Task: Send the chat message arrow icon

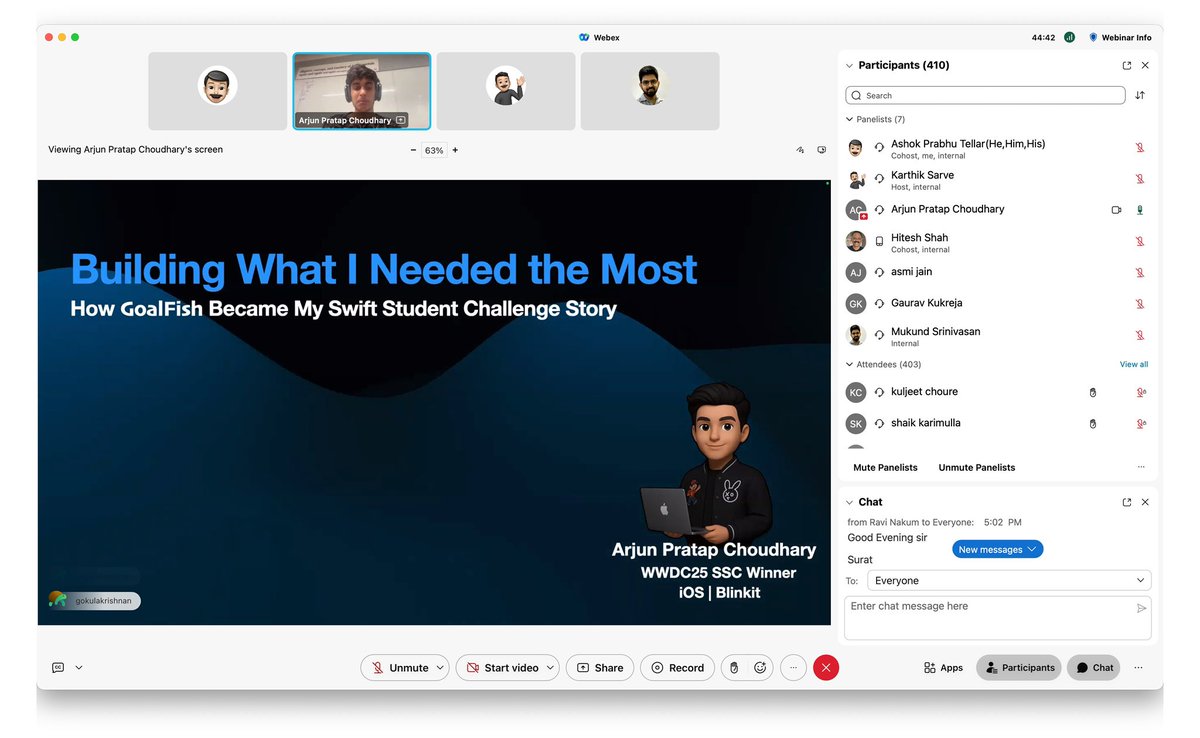Action: (x=1142, y=608)
